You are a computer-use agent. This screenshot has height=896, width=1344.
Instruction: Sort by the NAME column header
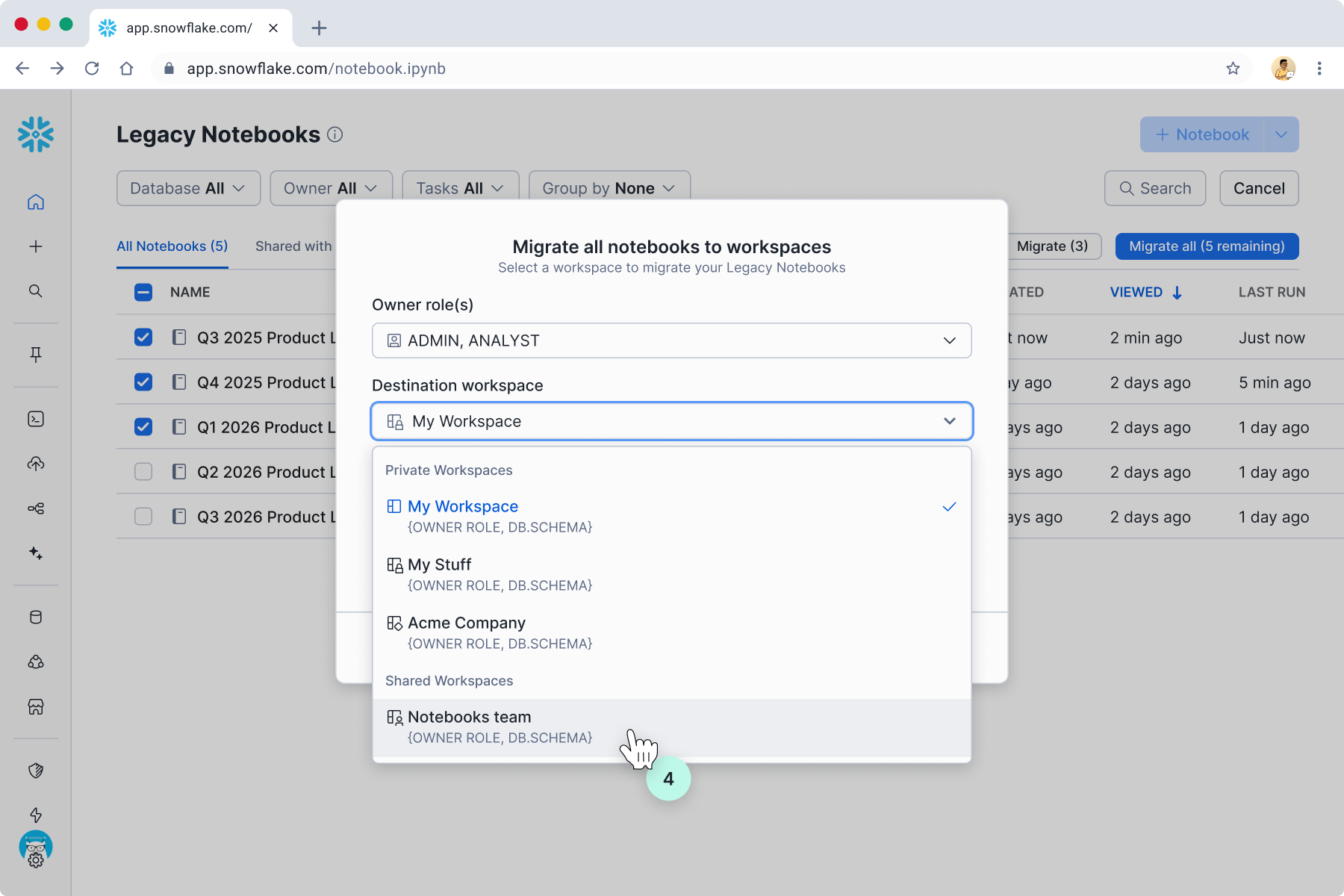pyautogui.click(x=190, y=292)
